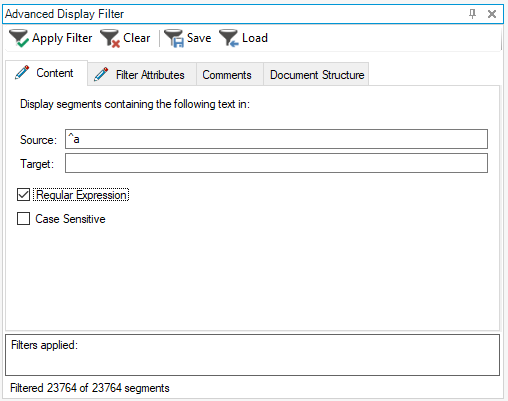The image size is (508, 401).
Task: Click the Regular Expression label text
Action: pos(81,195)
